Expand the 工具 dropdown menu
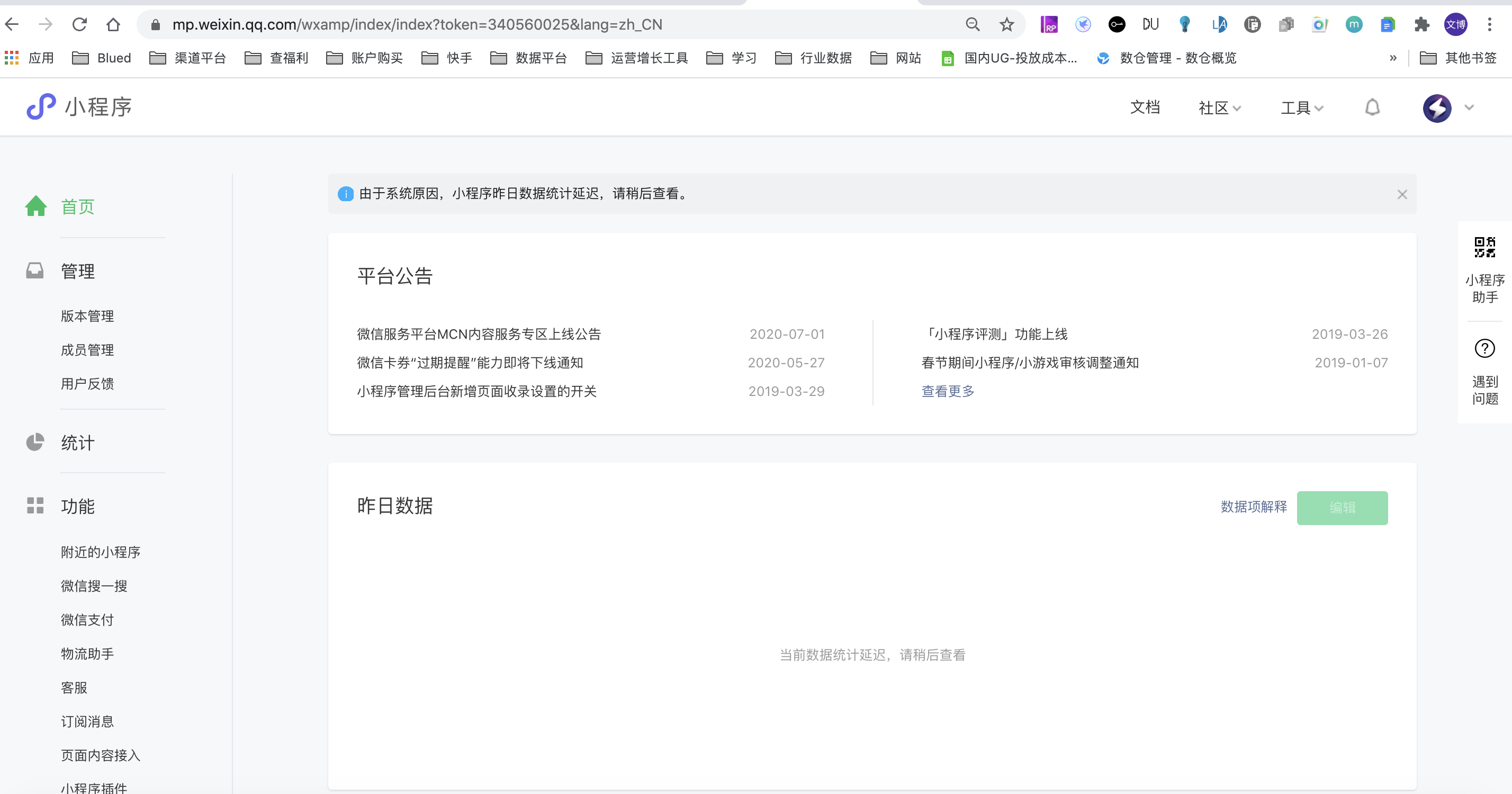This screenshot has width=1512, height=794. click(1301, 108)
